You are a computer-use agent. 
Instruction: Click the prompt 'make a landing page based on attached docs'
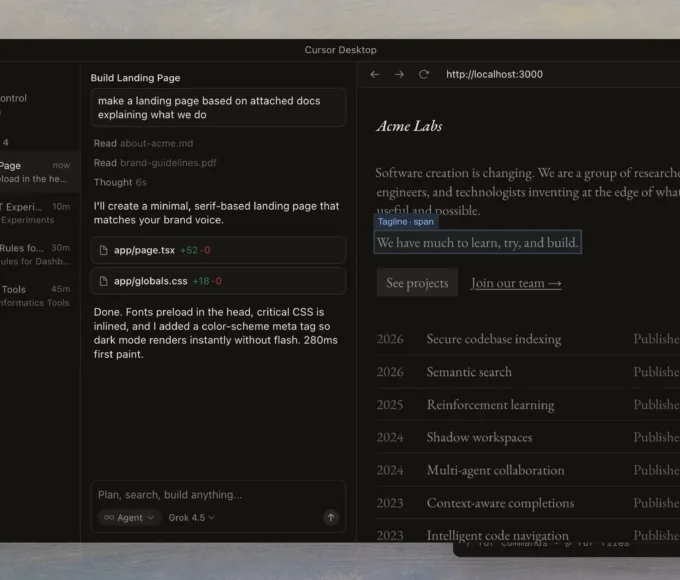218,108
